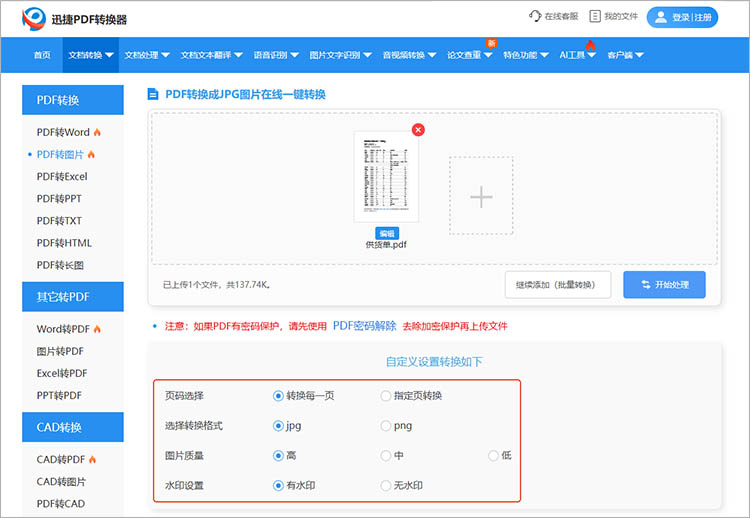Click the flame badge above AI工具
Screen dimensions: 750x518
(x=590, y=45)
